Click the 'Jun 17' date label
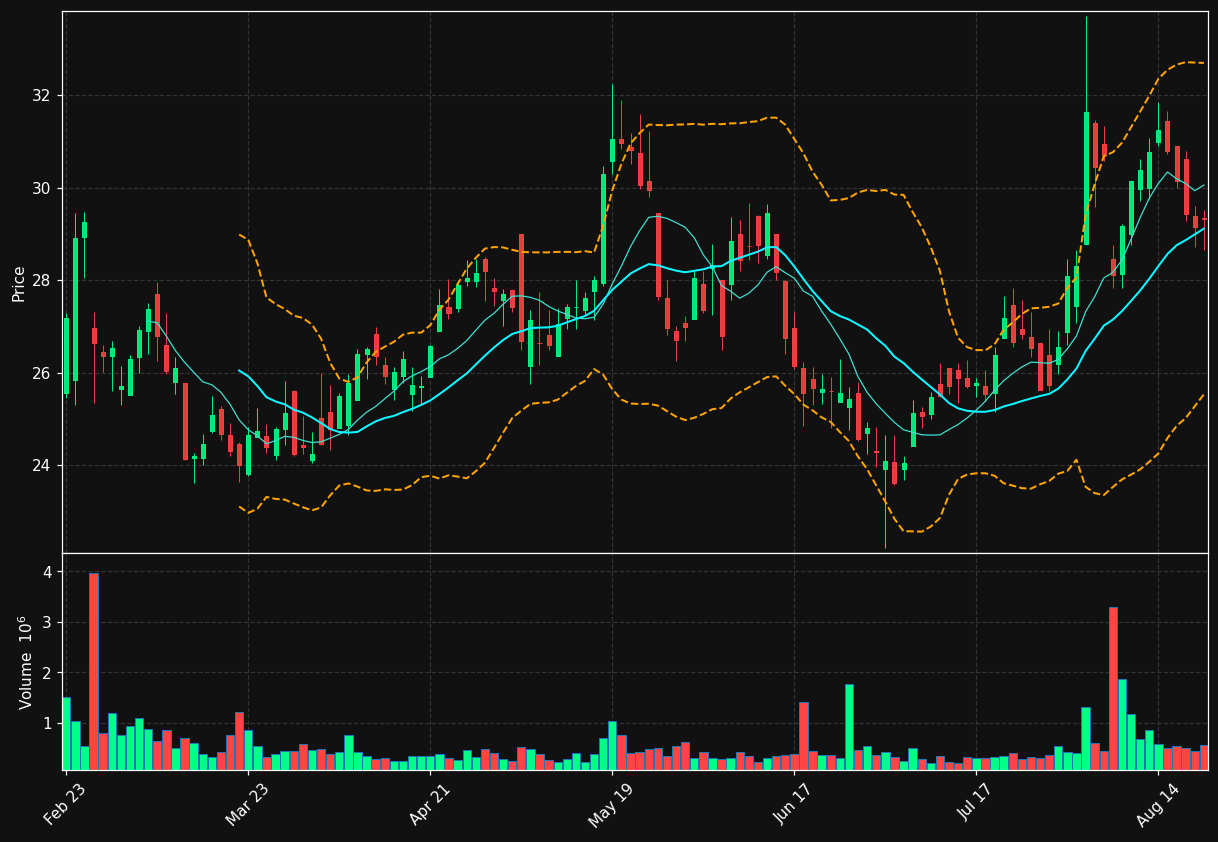This screenshot has width=1218, height=842. (795, 804)
